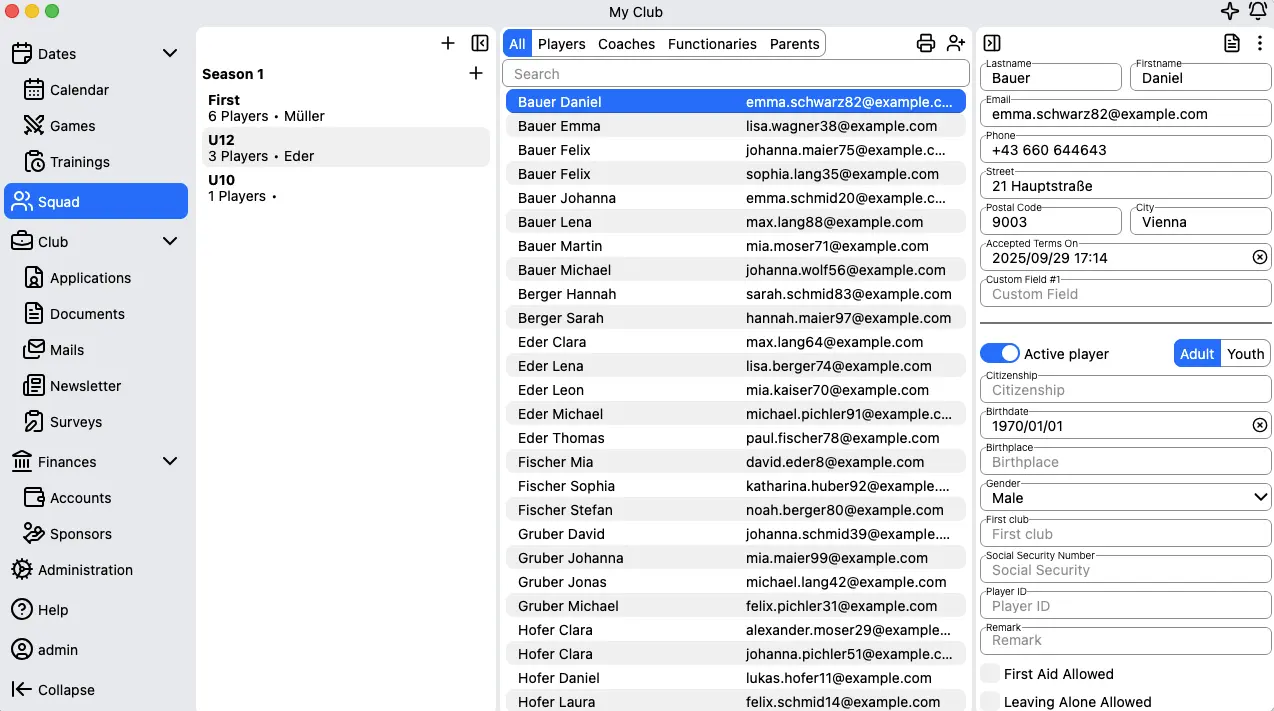Open the Mails section icon
Image resolution: width=1274 pixels, height=711 pixels.
34,350
